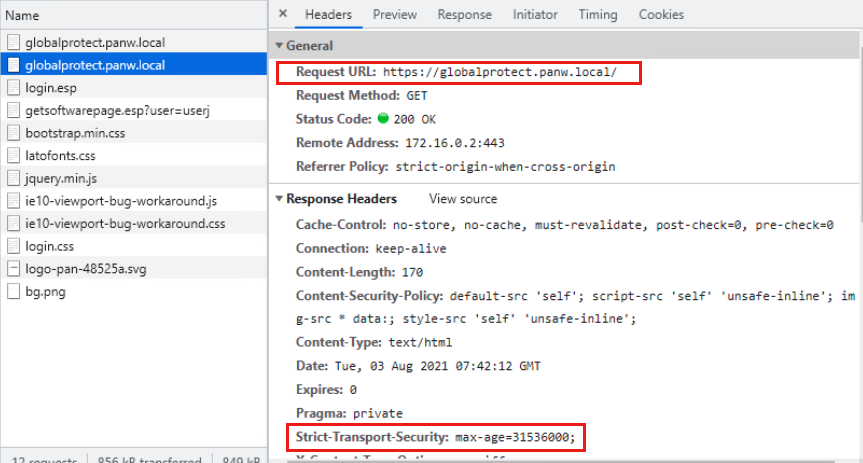Screen dimensions: 863x463
Task: Select the ie10-viewport-bug-workaround.js file icon
Action: [x=14, y=201]
